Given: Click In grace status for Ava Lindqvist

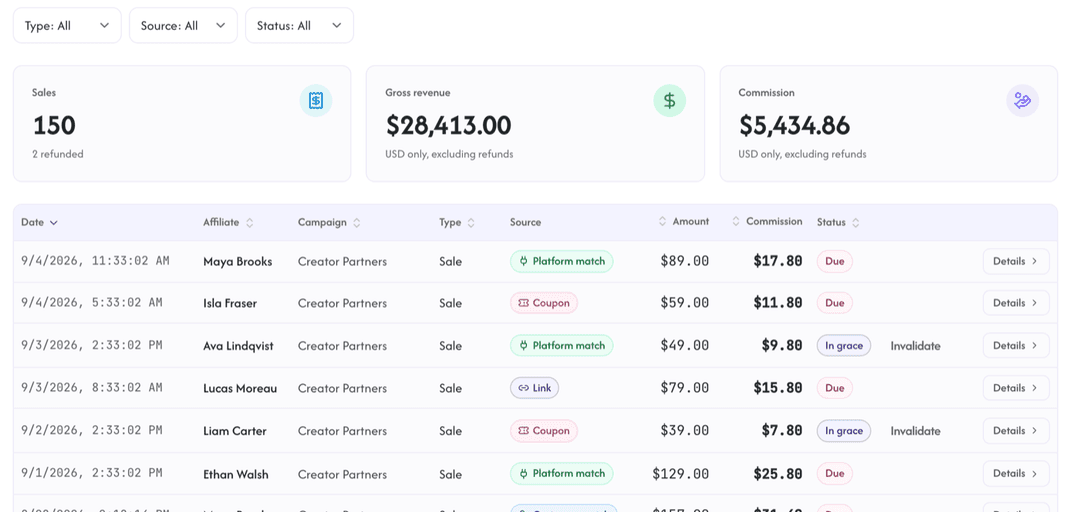Looking at the screenshot, I should 844,345.
